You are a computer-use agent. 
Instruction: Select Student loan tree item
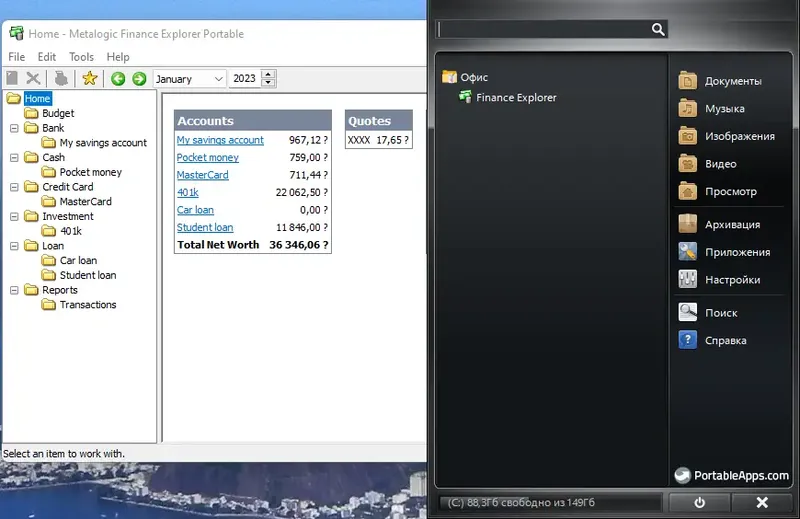click(88, 276)
